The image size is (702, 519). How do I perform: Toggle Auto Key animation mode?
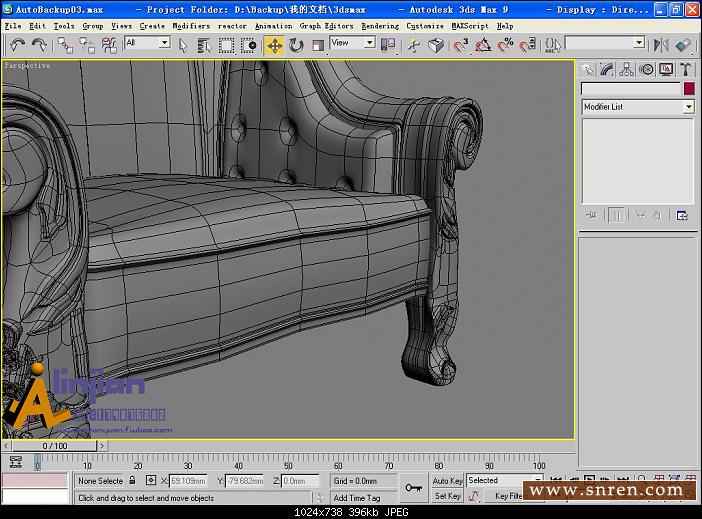(447, 481)
